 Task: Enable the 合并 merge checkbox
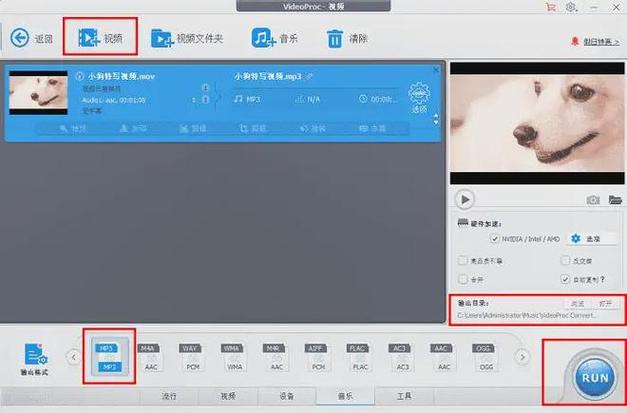[463, 279]
